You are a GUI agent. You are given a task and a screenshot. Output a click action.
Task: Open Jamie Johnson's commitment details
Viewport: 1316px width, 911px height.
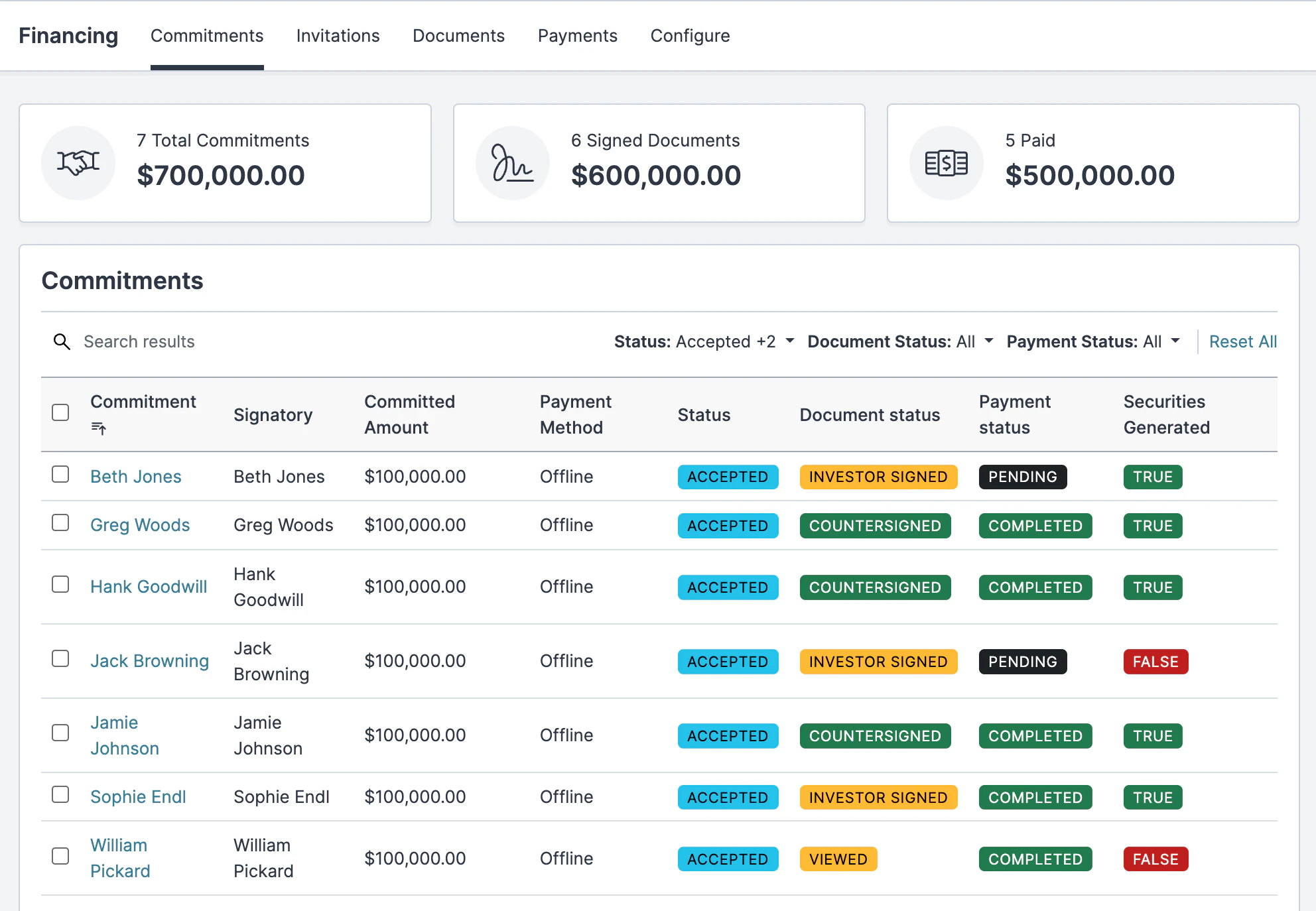(x=124, y=735)
